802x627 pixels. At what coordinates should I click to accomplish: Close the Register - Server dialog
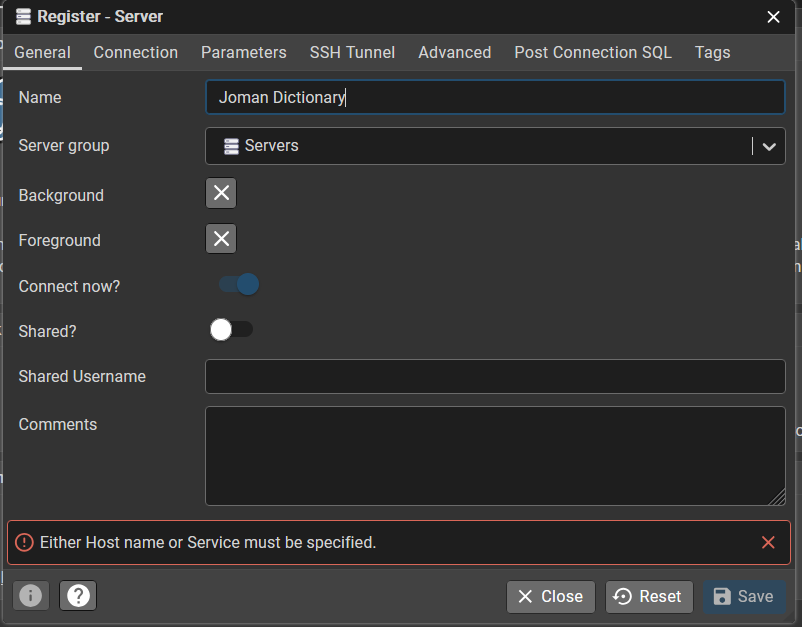[x=773, y=17]
